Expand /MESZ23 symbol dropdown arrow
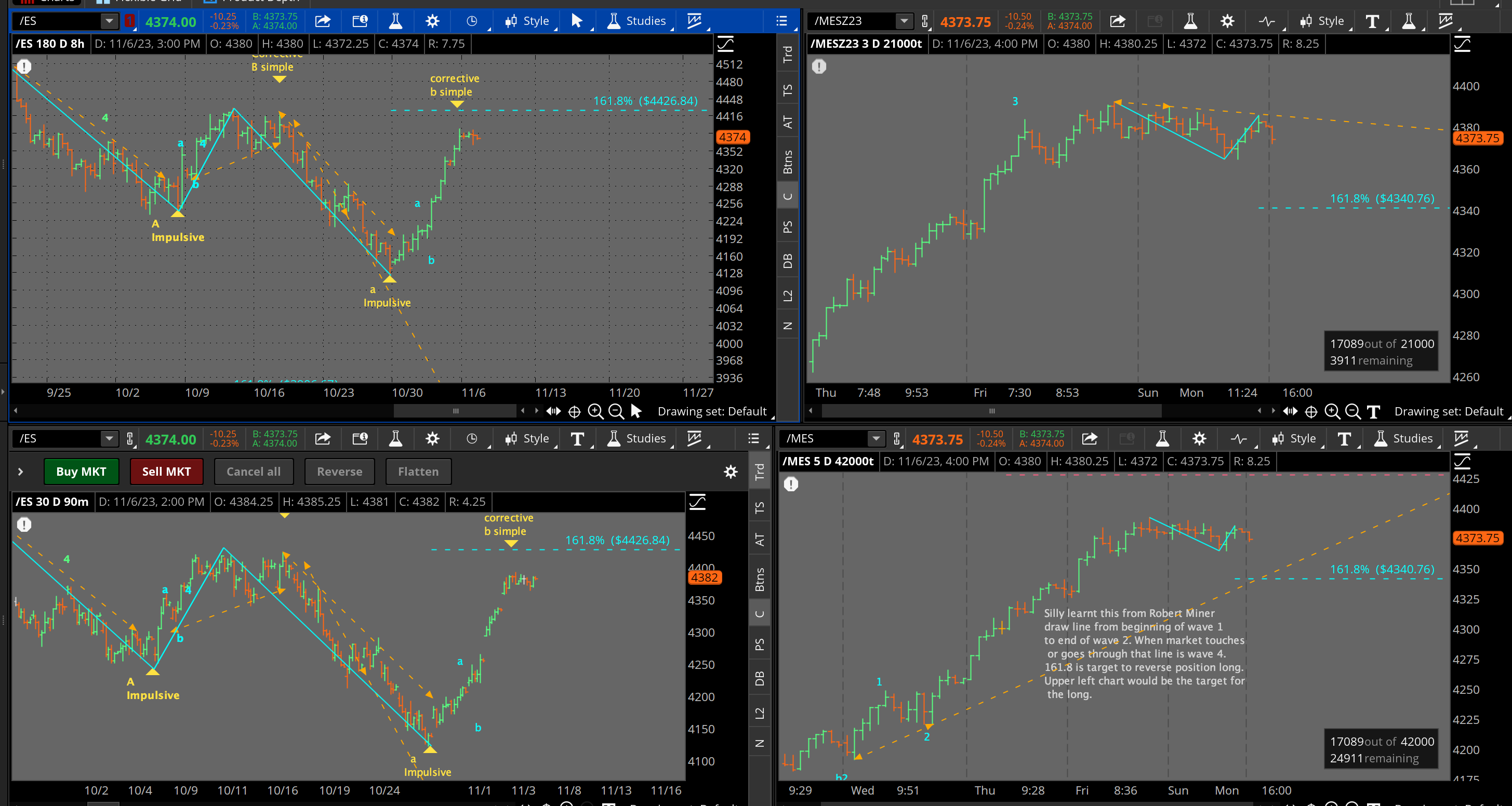1512x806 pixels. (x=904, y=21)
